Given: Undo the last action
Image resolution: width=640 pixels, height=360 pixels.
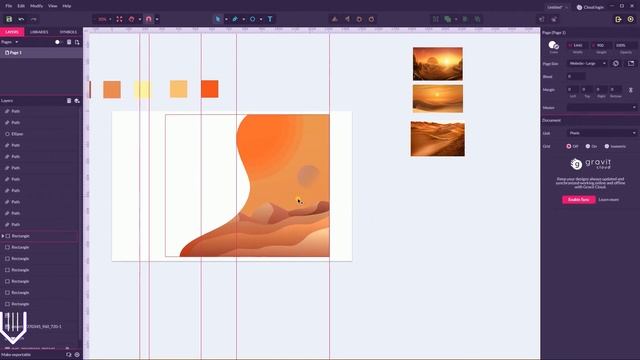Looking at the screenshot, I should (x=21, y=19).
